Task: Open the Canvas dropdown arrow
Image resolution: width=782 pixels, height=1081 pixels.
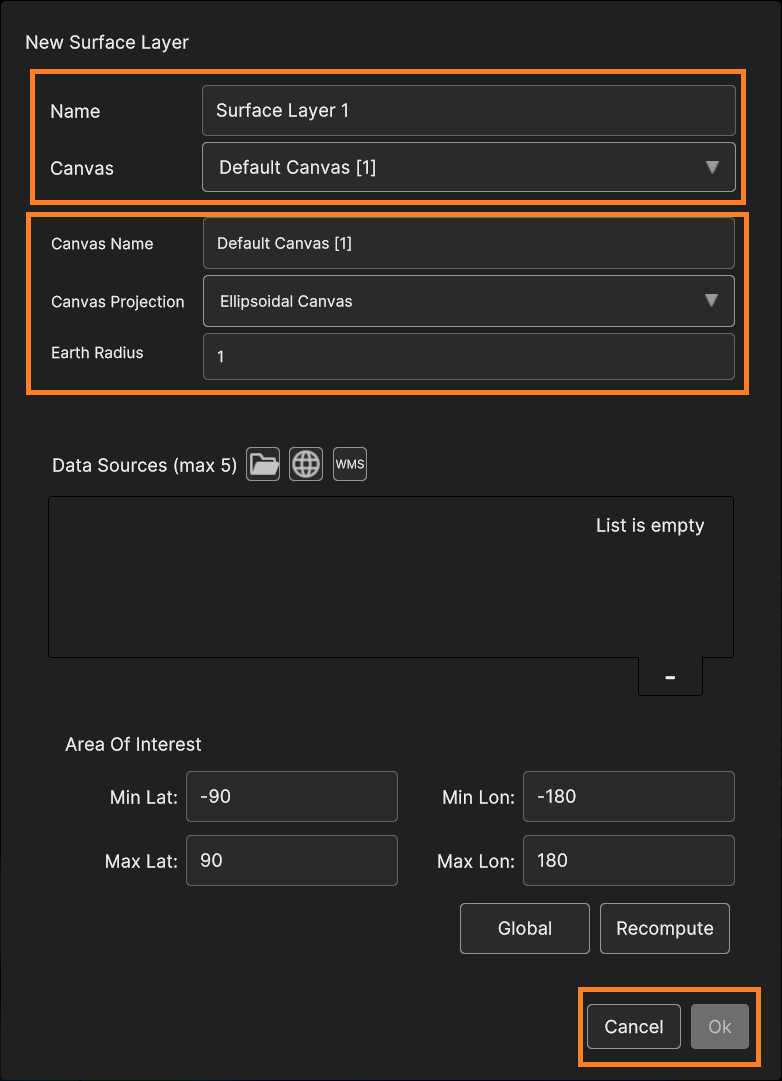Action: pyautogui.click(x=712, y=167)
